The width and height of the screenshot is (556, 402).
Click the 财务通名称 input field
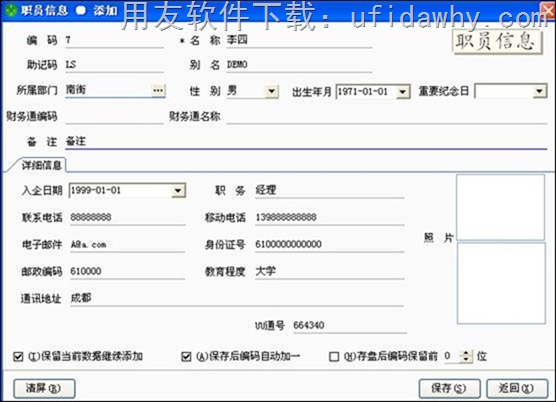coord(387,117)
